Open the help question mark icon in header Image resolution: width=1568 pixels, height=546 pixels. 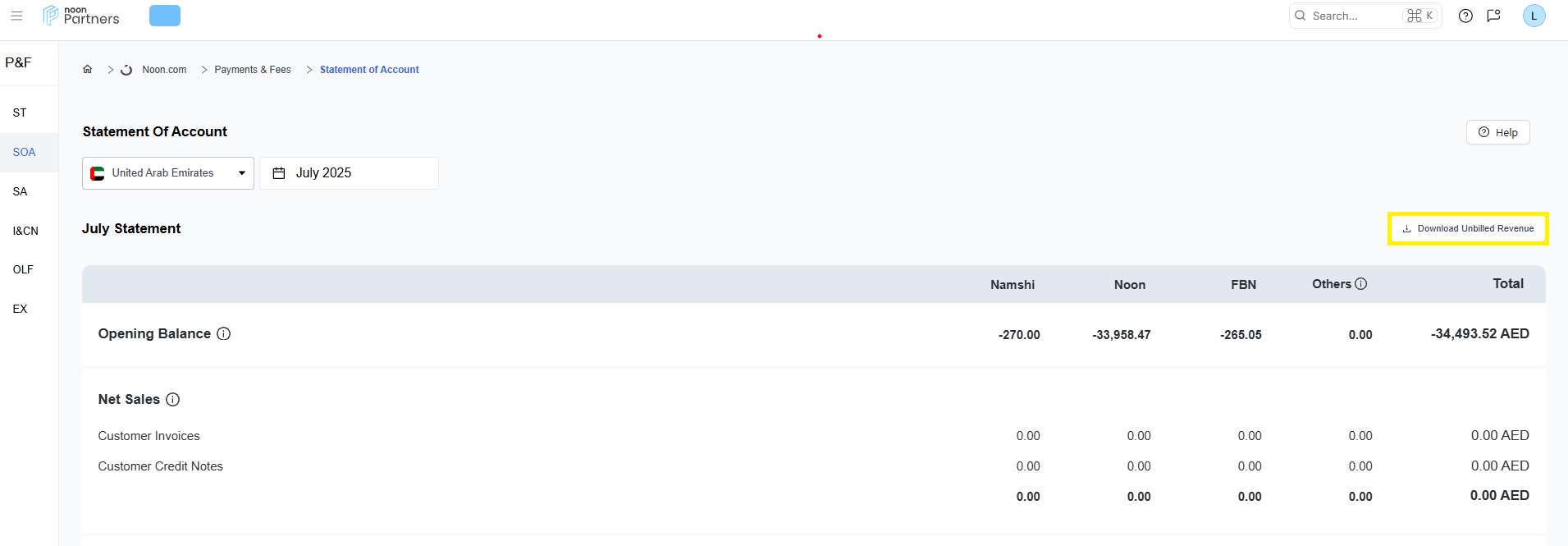point(1465,16)
